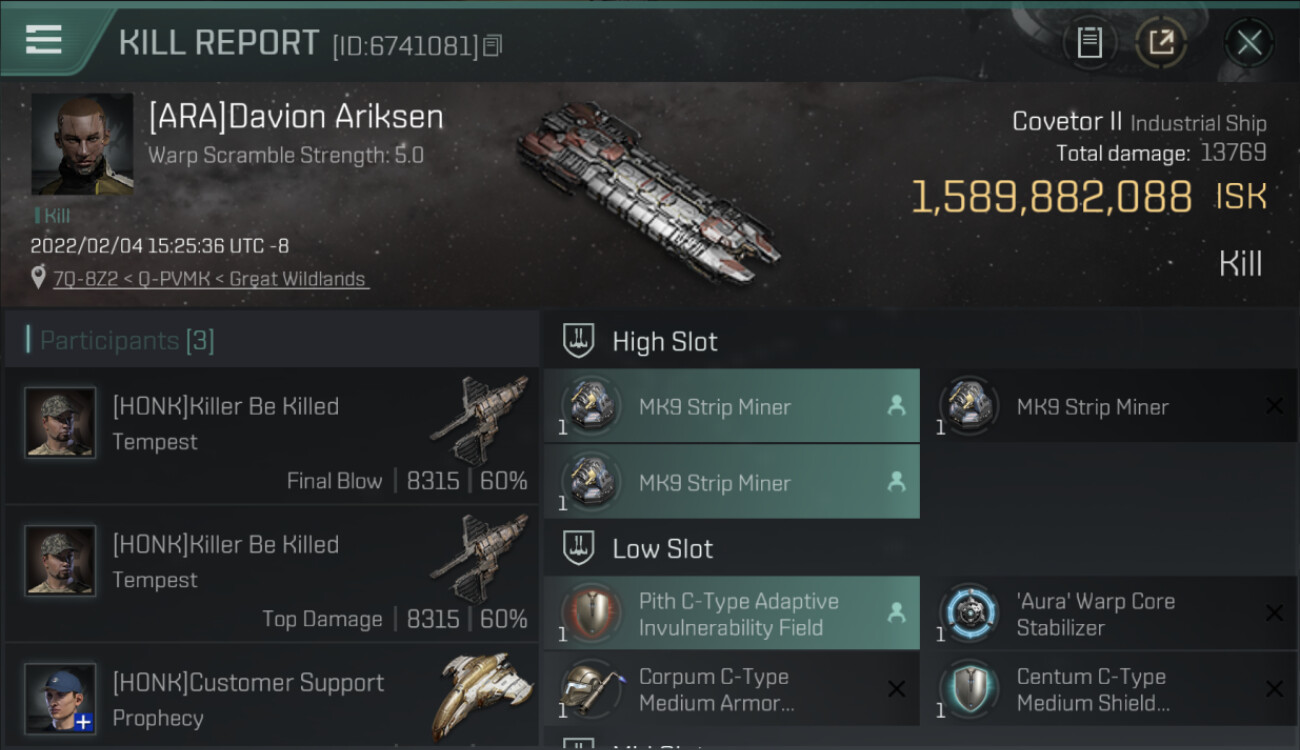
Task: Click the location pin icon
Action: coord(38,278)
